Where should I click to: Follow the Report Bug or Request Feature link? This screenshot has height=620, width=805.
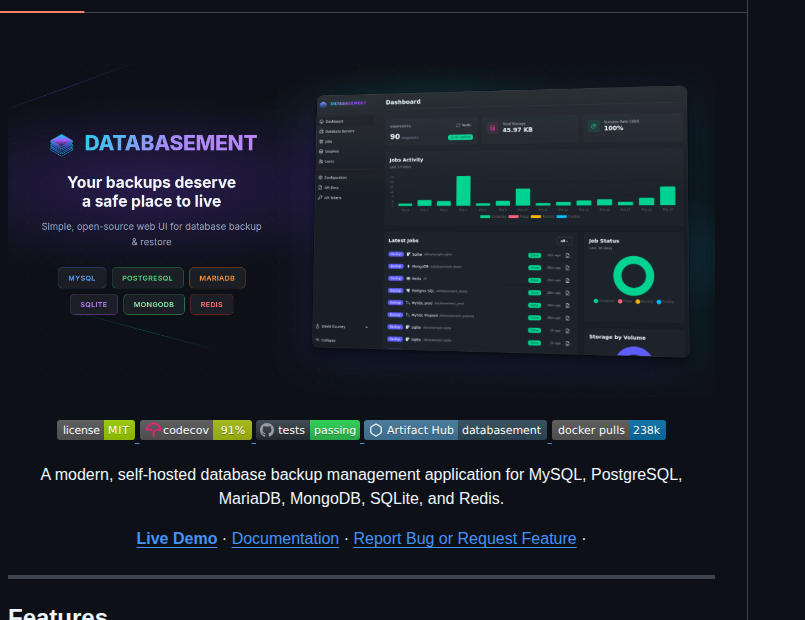point(465,538)
